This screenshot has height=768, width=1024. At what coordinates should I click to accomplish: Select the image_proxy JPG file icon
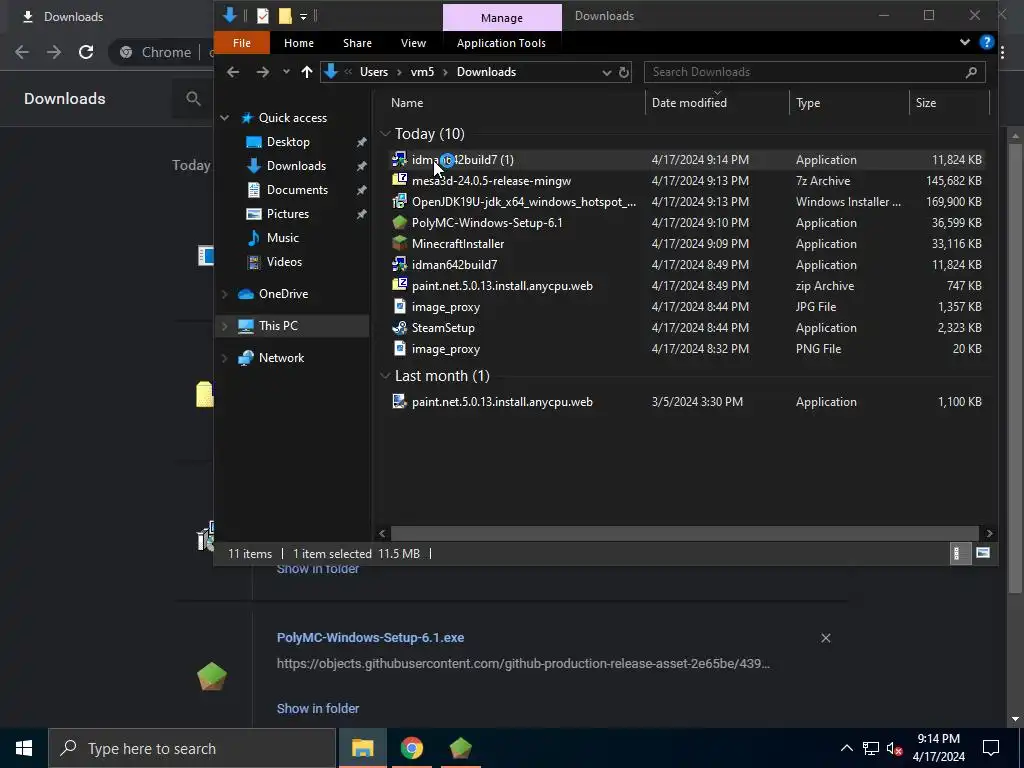click(400, 306)
